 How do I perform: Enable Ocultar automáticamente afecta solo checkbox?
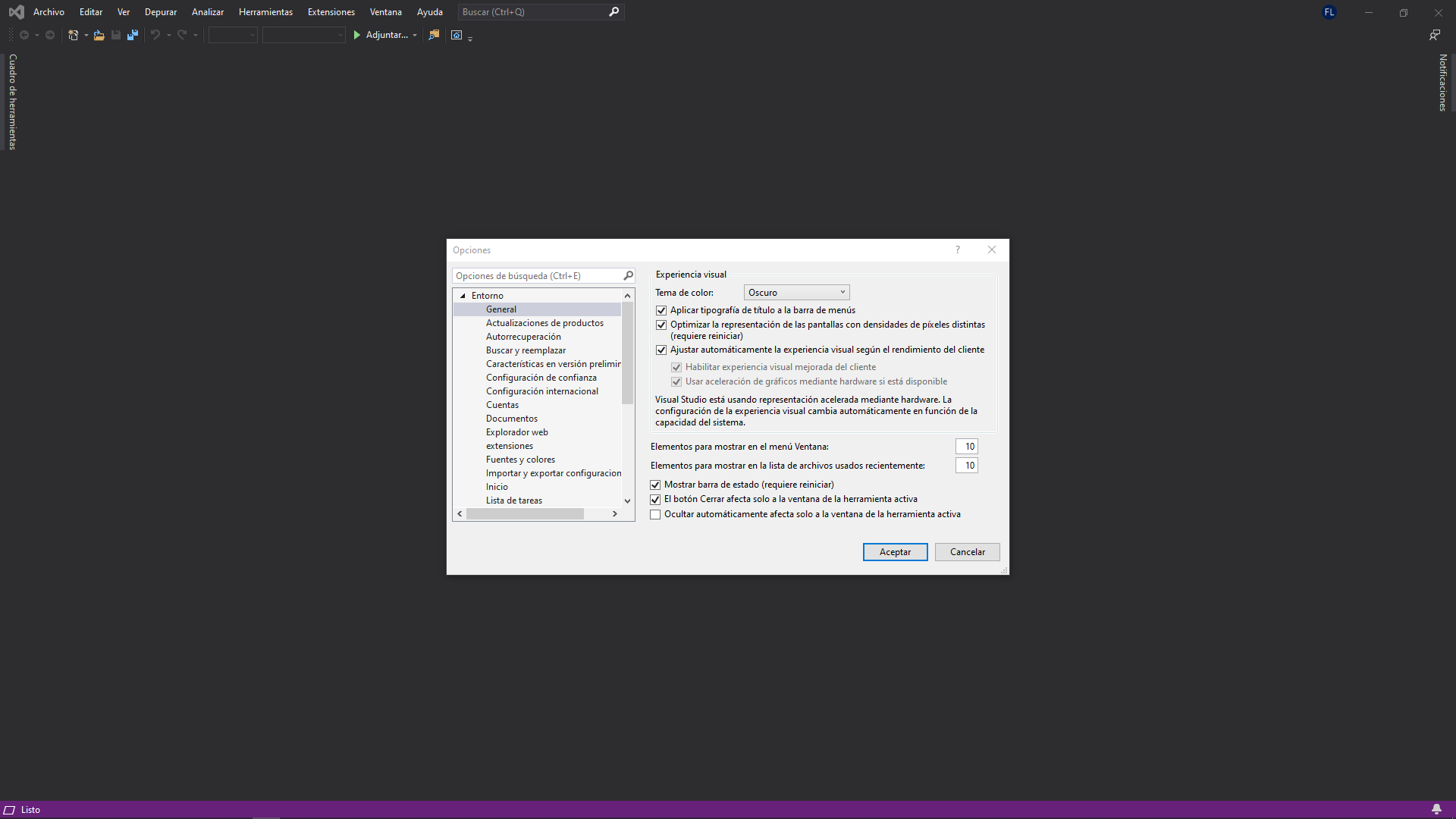coord(655,514)
